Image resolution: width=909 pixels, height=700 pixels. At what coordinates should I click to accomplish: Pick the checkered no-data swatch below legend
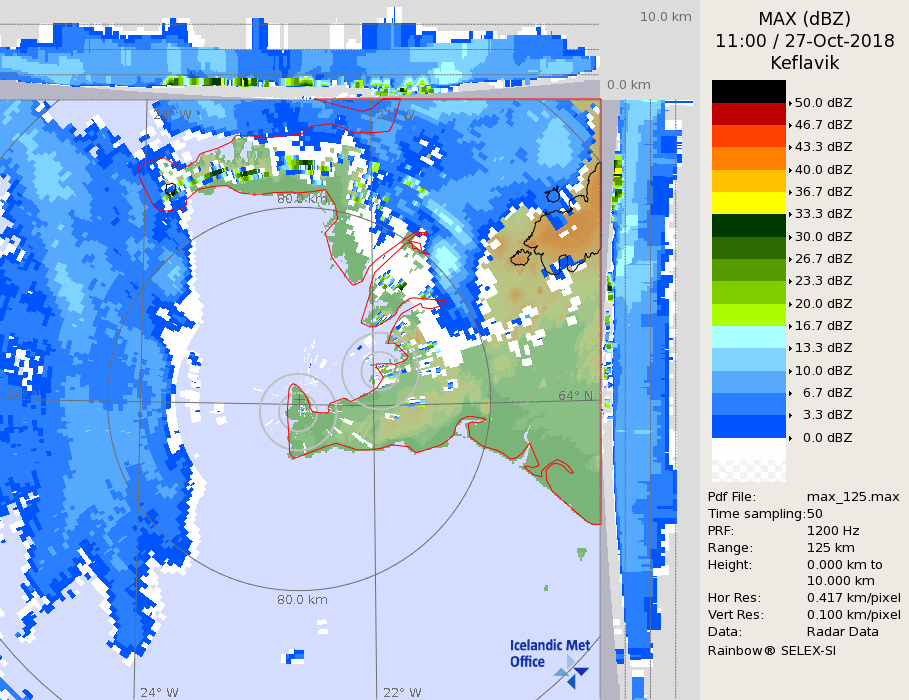[748, 460]
